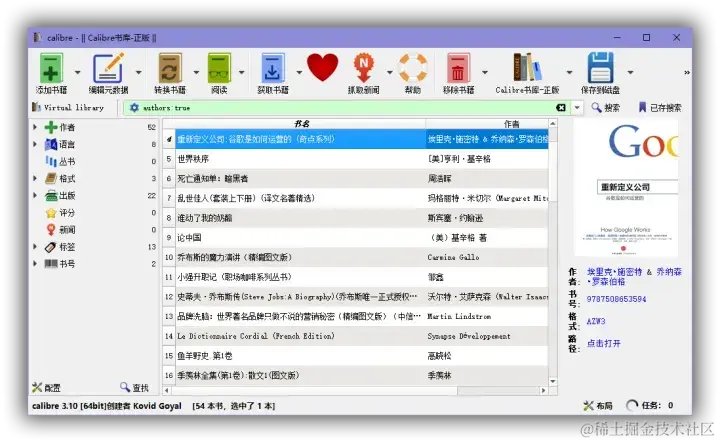Expand the 格式 formats tree node
This screenshot has height=443, width=720.
pos(35,178)
